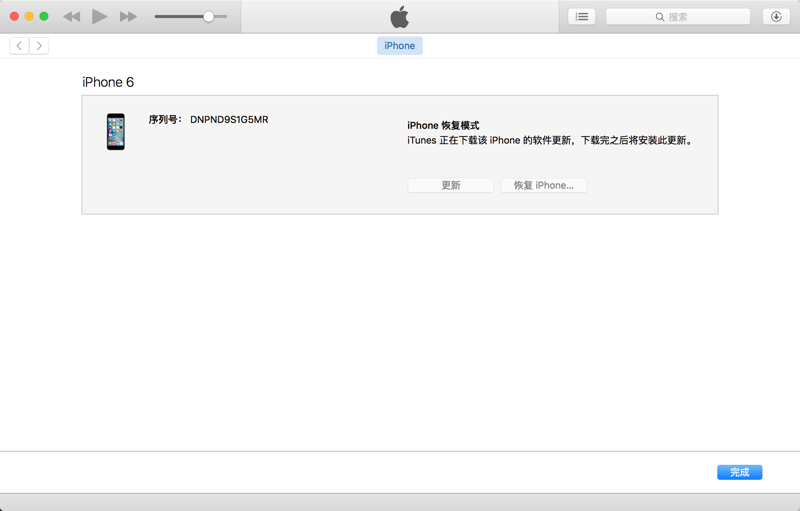Click the 恢复 iPhone... button
The width and height of the screenshot is (800, 511).
543,185
